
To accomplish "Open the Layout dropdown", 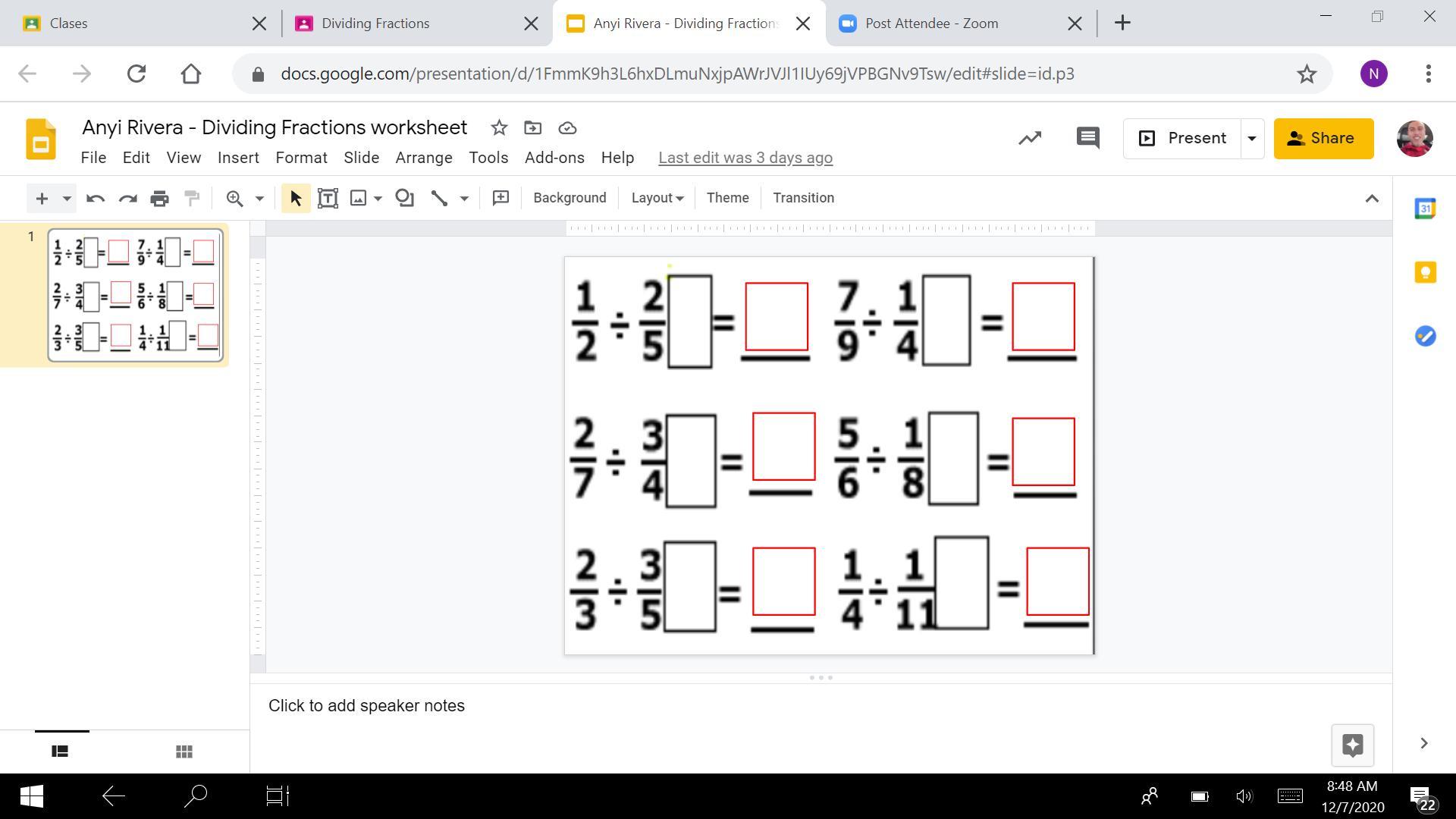I will click(x=657, y=198).
